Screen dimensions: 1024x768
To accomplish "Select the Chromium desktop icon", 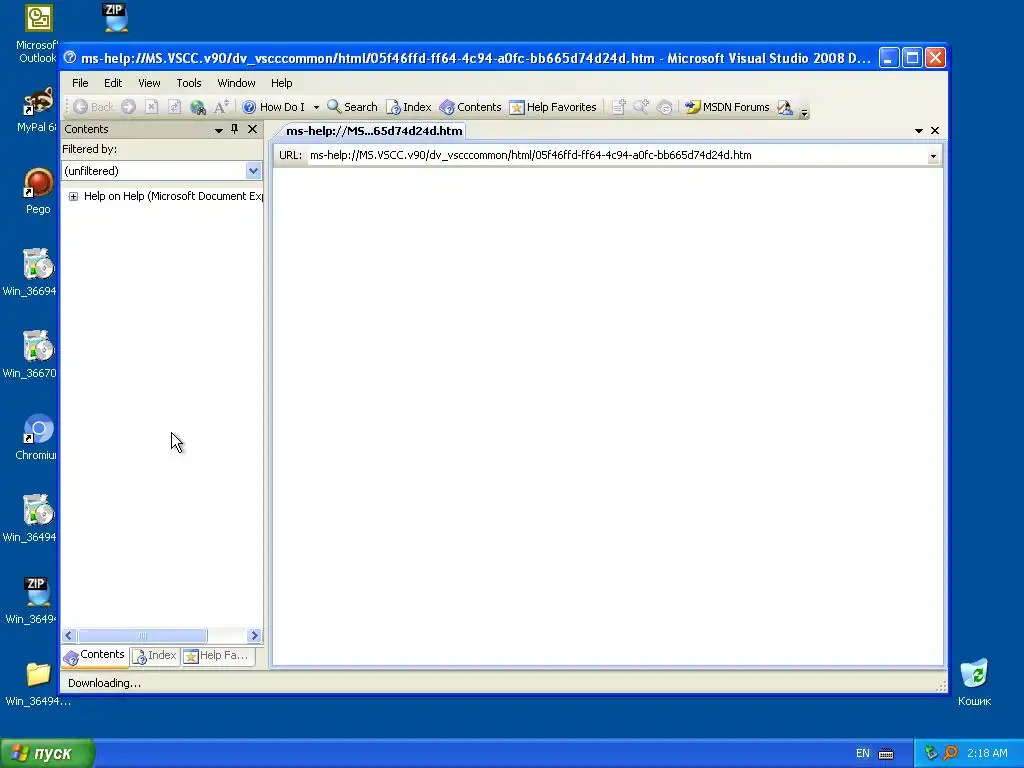I will tap(37, 437).
